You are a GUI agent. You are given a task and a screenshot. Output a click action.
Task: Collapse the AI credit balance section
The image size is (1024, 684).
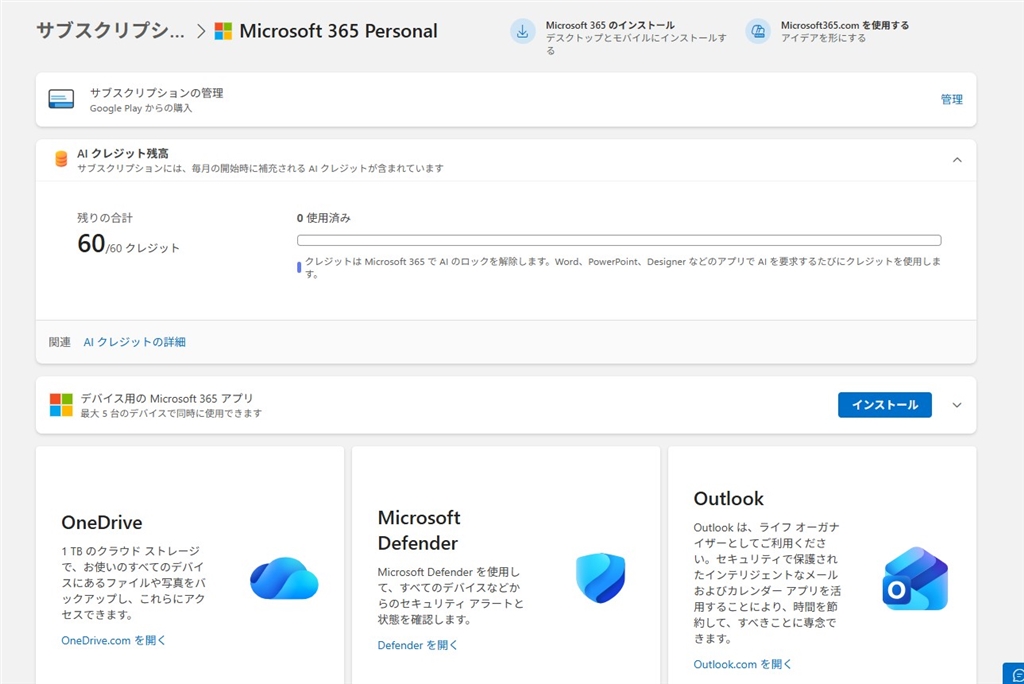click(x=957, y=160)
